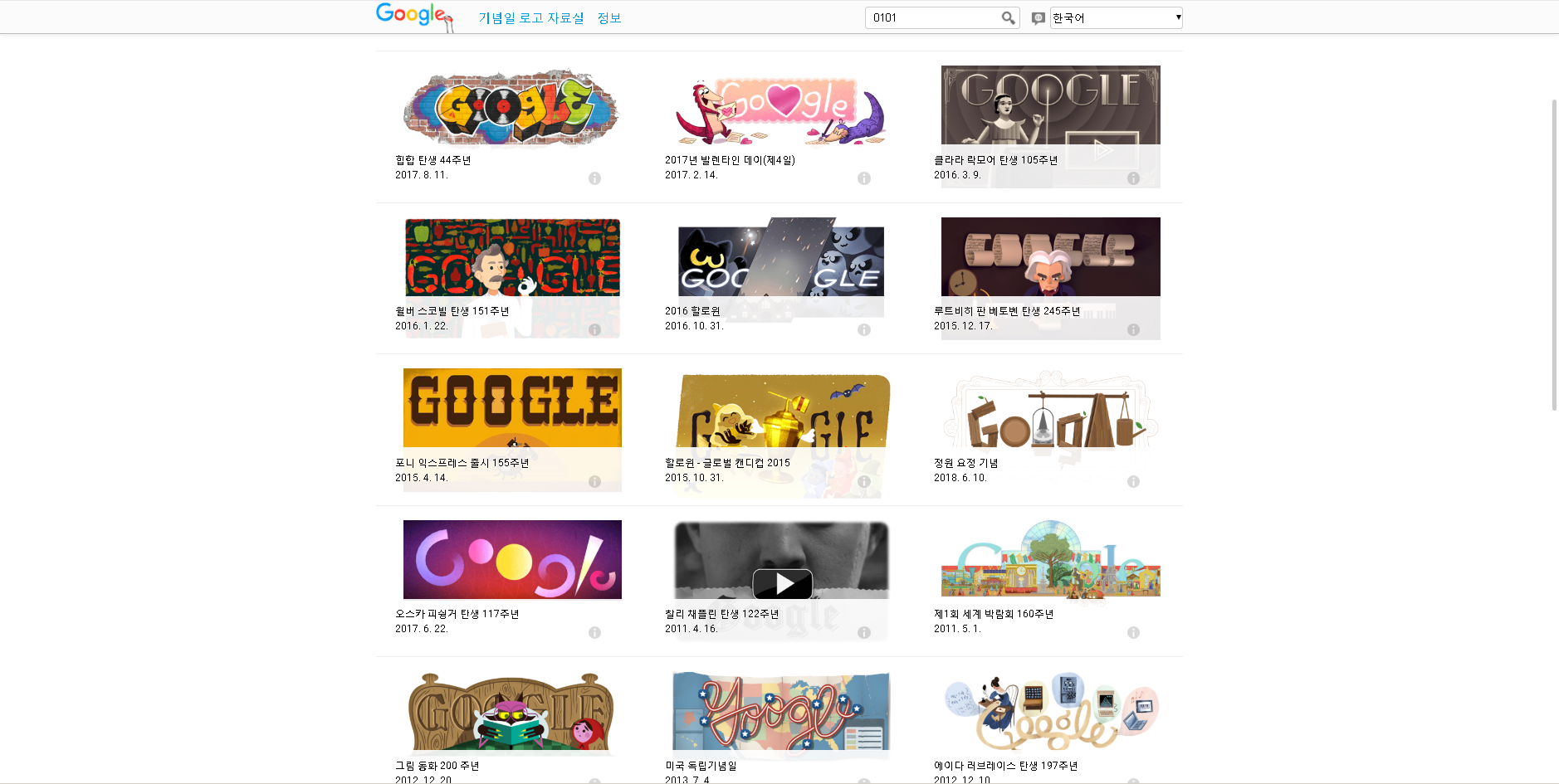This screenshot has height=784, width=1559.
Task: Click the page vertical scrollbar thumb
Action: (1554, 255)
